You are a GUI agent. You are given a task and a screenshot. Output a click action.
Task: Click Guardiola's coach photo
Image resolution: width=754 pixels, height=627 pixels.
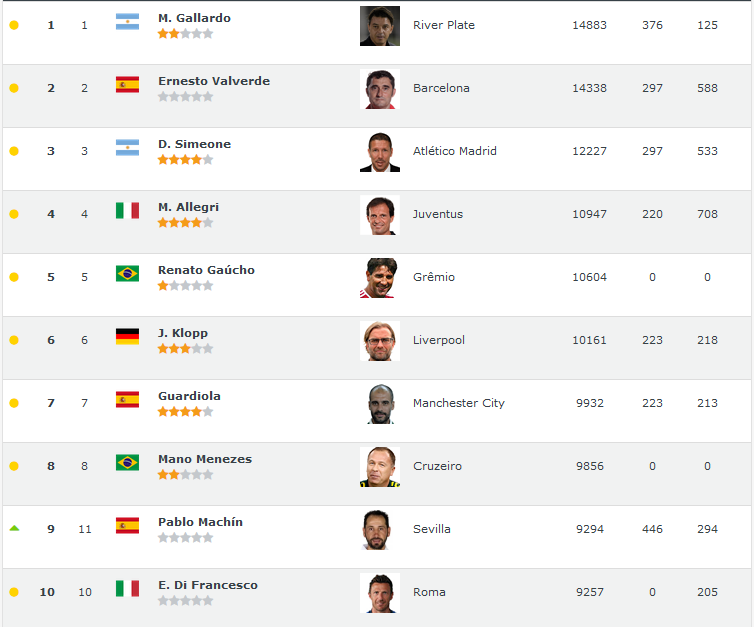coord(380,404)
